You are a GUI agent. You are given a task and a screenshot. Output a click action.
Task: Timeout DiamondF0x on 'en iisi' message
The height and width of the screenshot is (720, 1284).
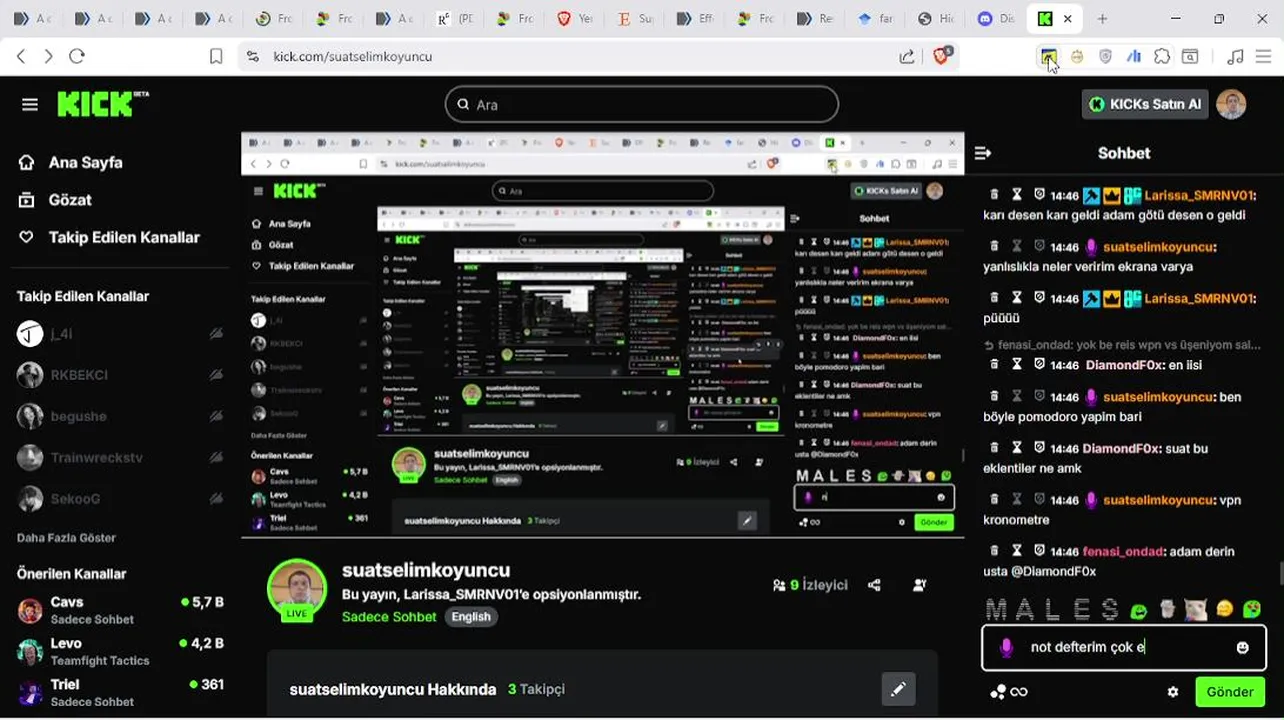(1017, 365)
